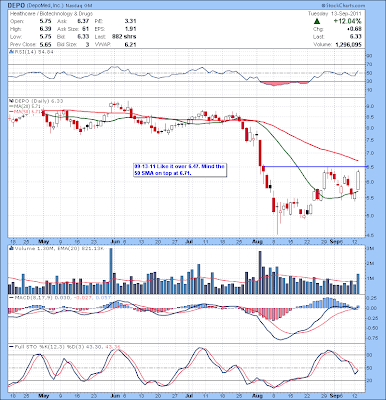Screen dimensions: 386x400
Task: Click the Aug label on the bottom date axis
Action: click(258, 396)
